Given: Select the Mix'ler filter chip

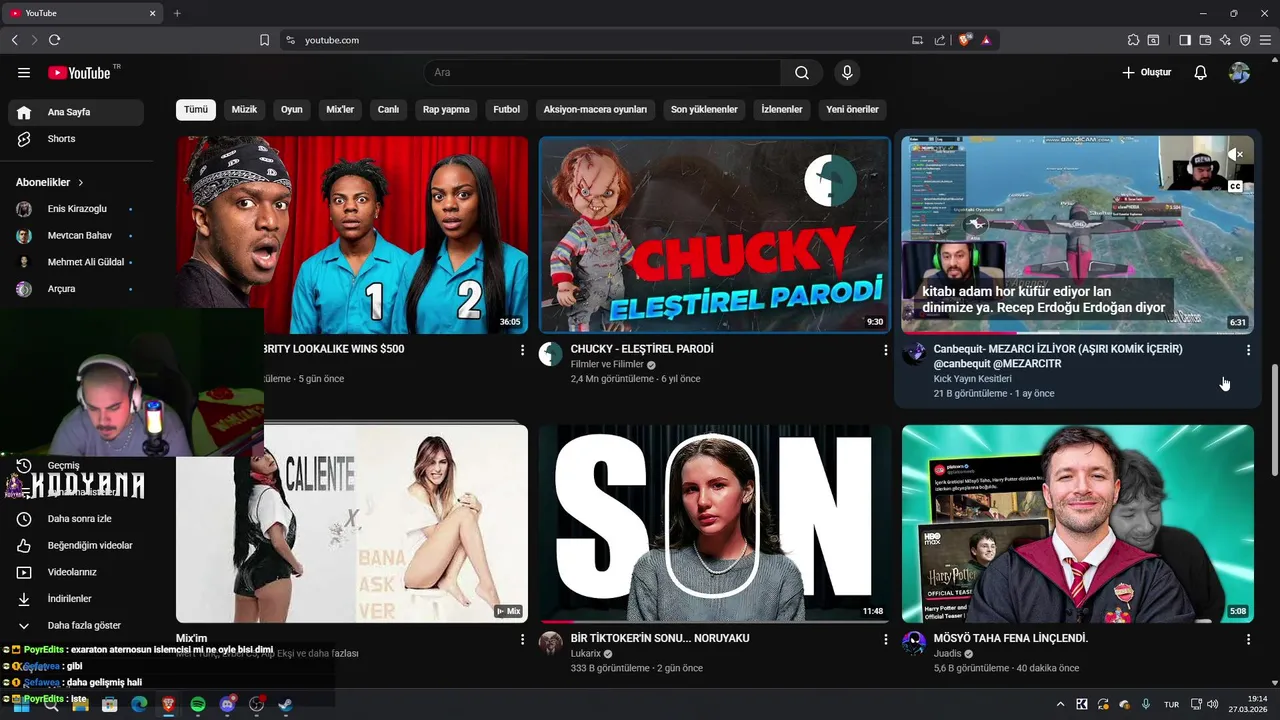Looking at the screenshot, I should coord(340,109).
